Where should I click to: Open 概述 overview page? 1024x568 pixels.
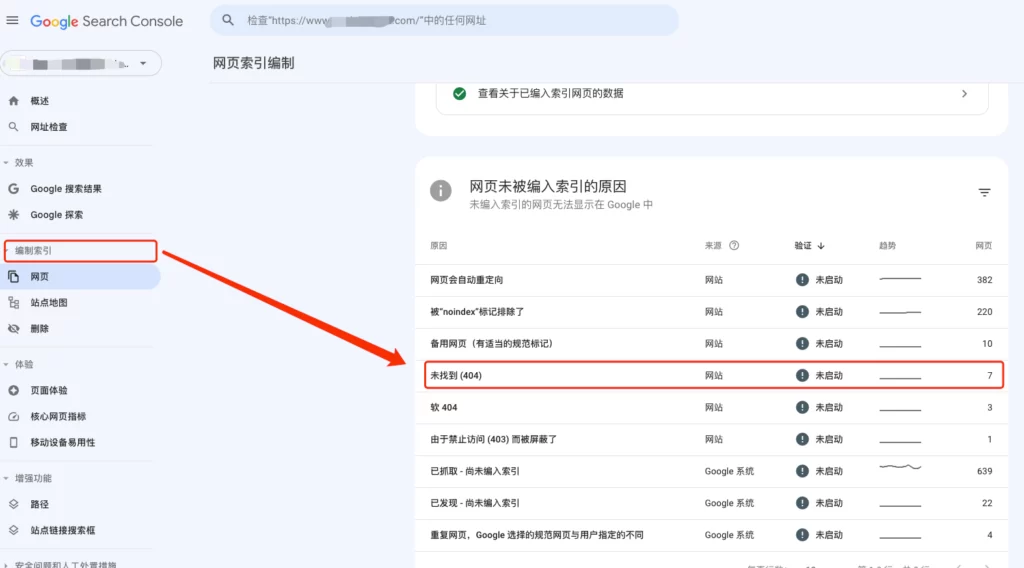pos(39,101)
